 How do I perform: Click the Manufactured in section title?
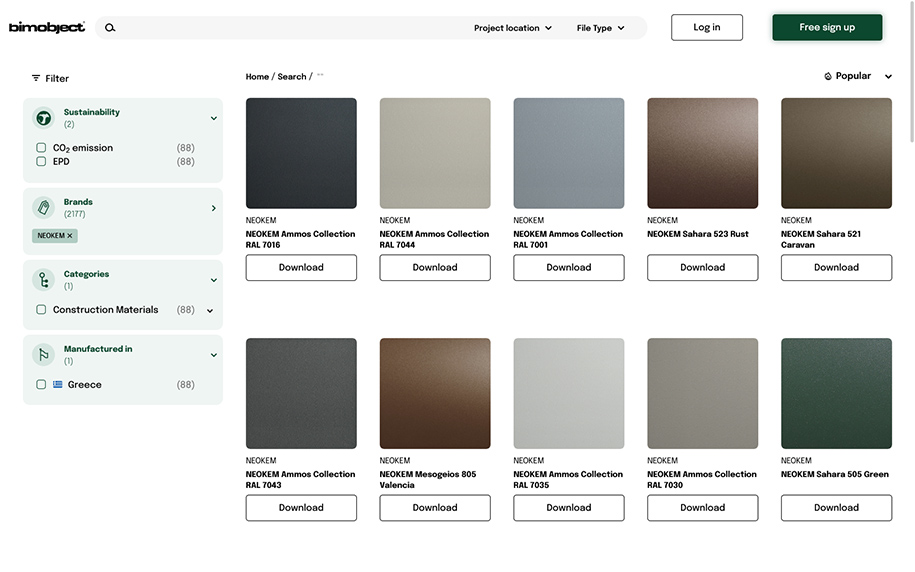click(x=98, y=349)
